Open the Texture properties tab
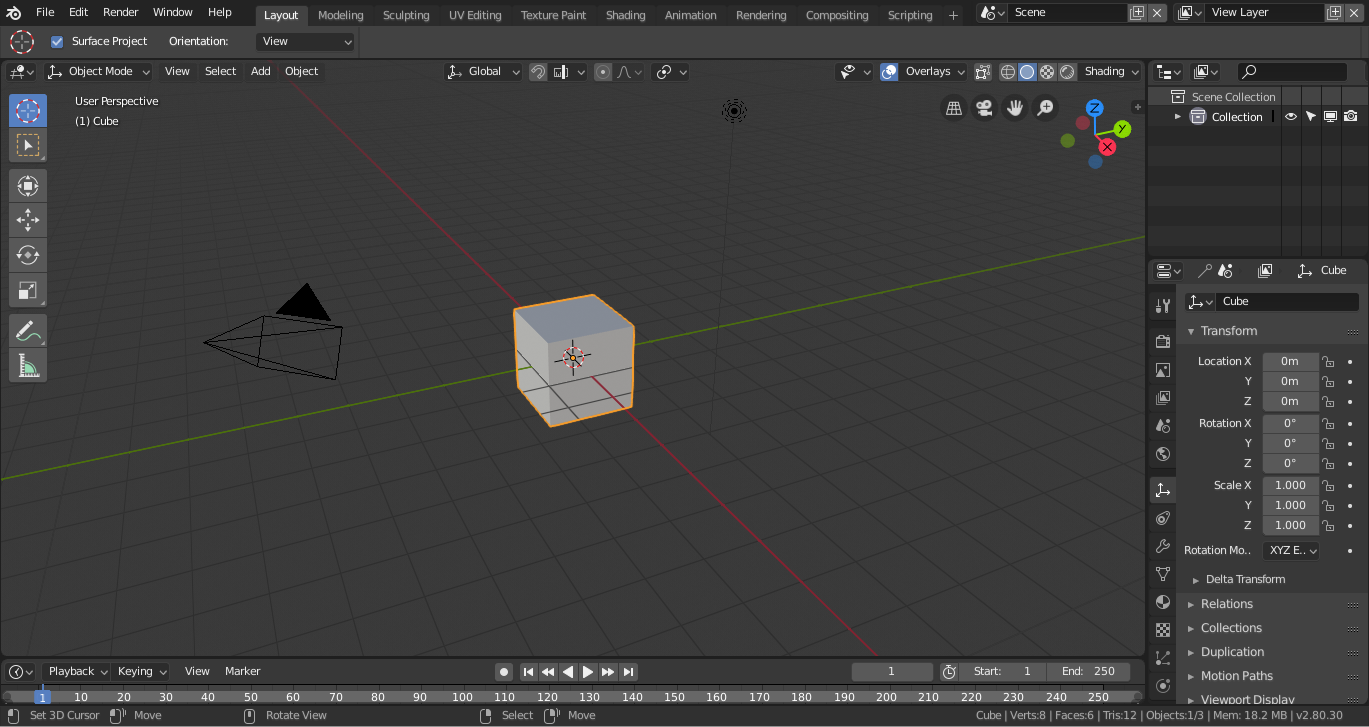This screenshot has width=1369, height=727. pos(1162,630)
